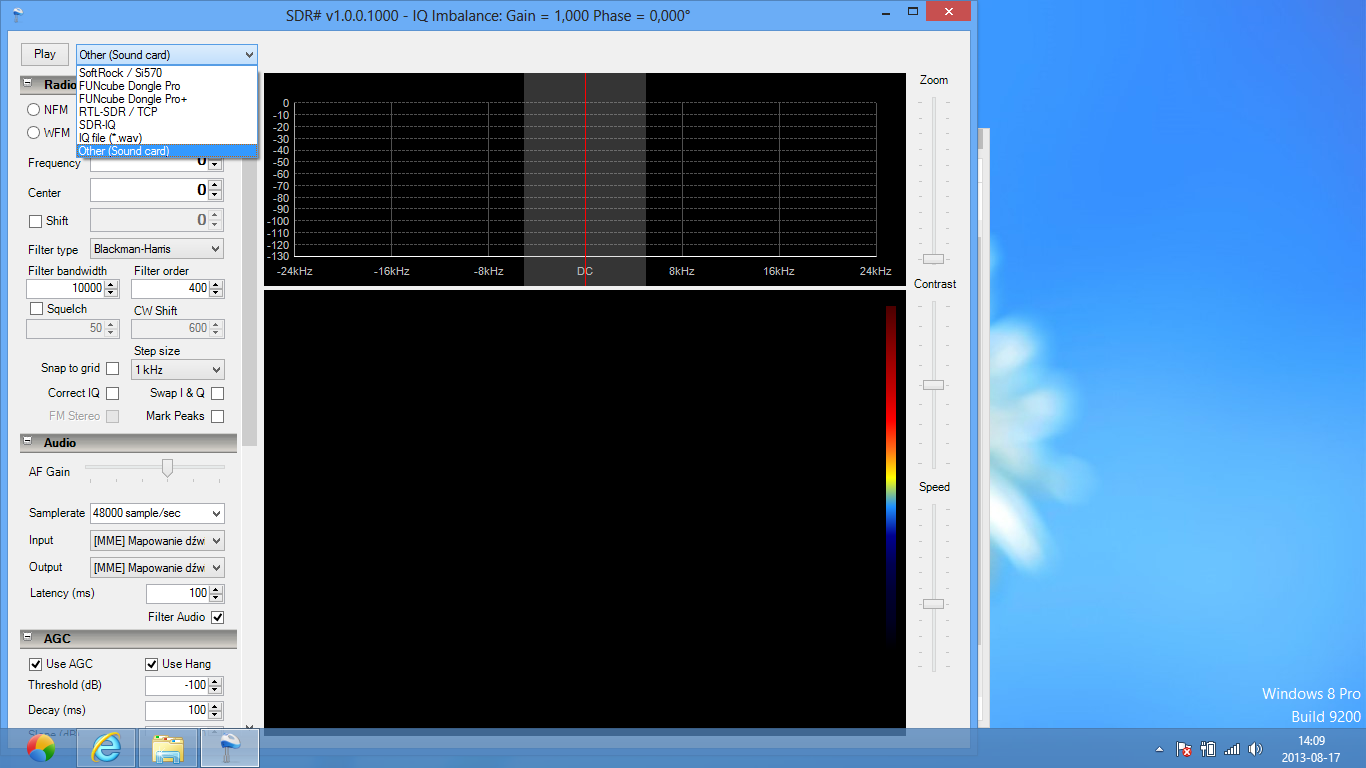Screen dimensions: 1366x768
Task: Uncheck the Filter Audio checkbox
Action: point(217,618)
